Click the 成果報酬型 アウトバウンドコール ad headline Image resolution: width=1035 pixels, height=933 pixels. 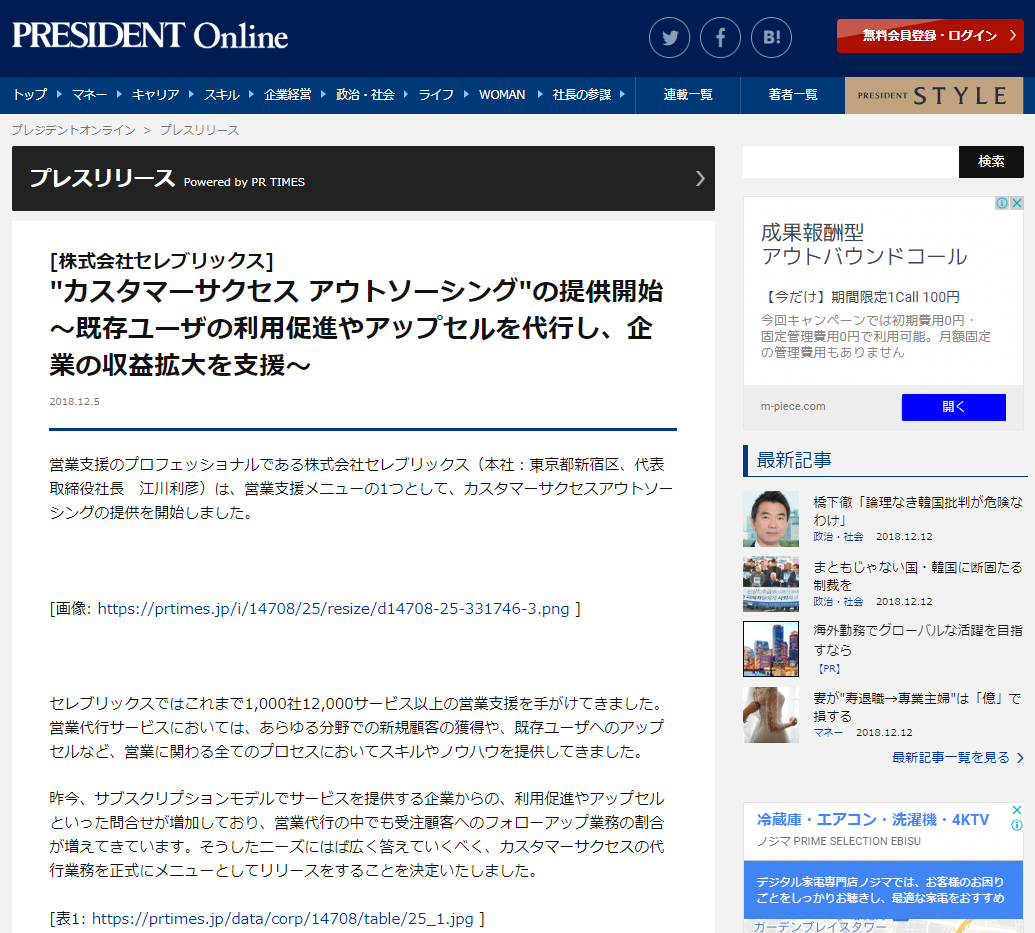tap(863, 244)
